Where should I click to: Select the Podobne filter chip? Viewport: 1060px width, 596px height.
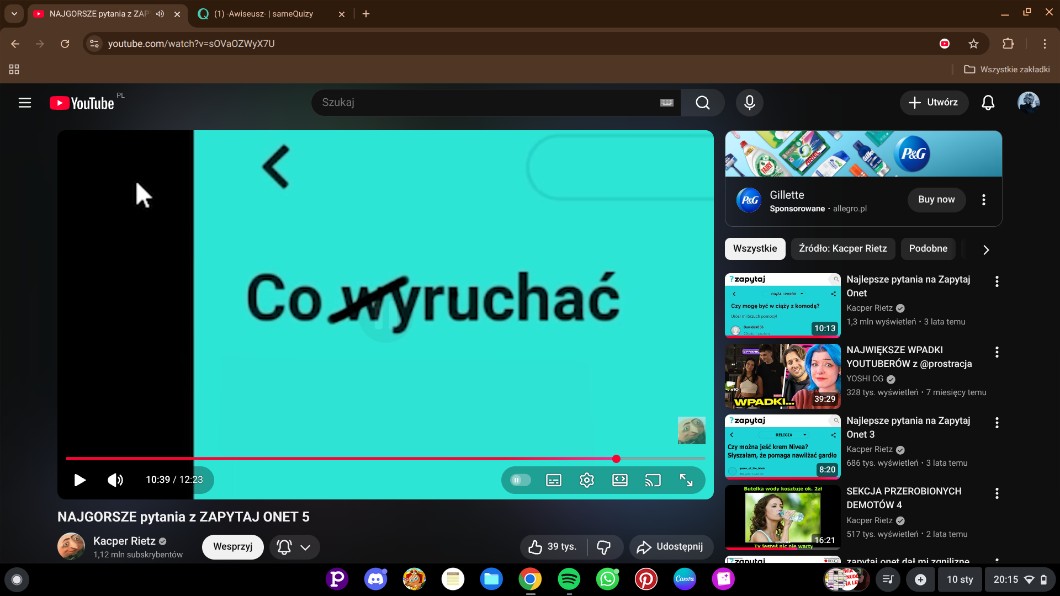928,249
